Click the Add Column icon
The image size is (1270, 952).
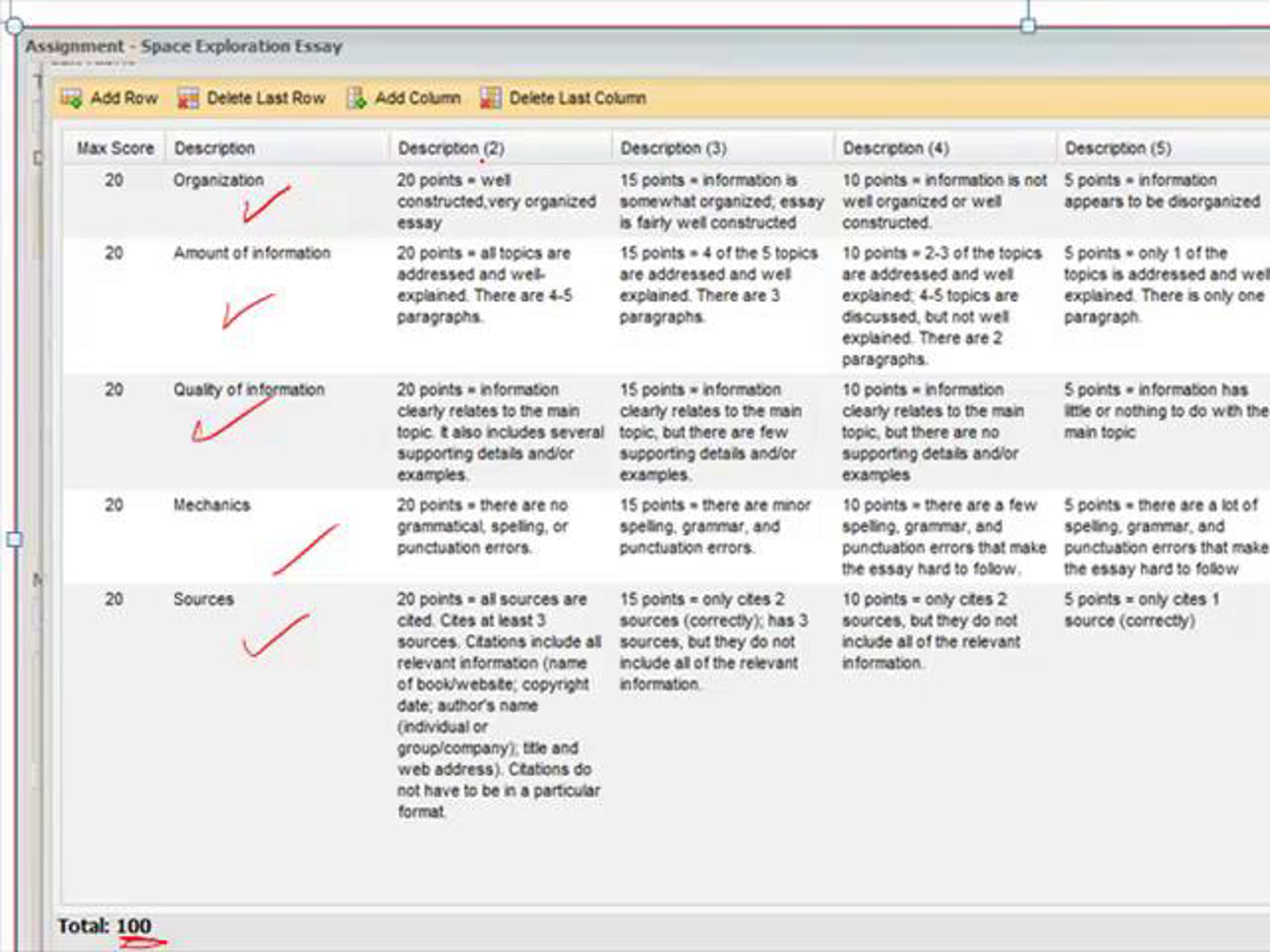pos(357,98)
